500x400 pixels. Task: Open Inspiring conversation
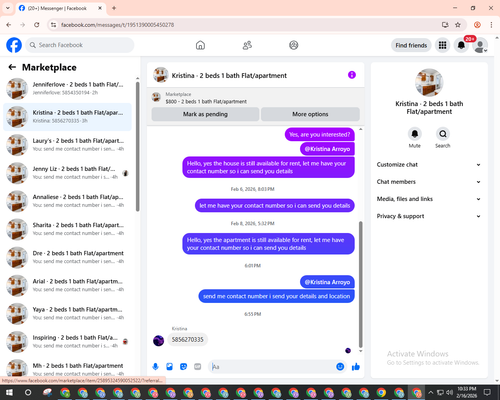tap(68, 342)
